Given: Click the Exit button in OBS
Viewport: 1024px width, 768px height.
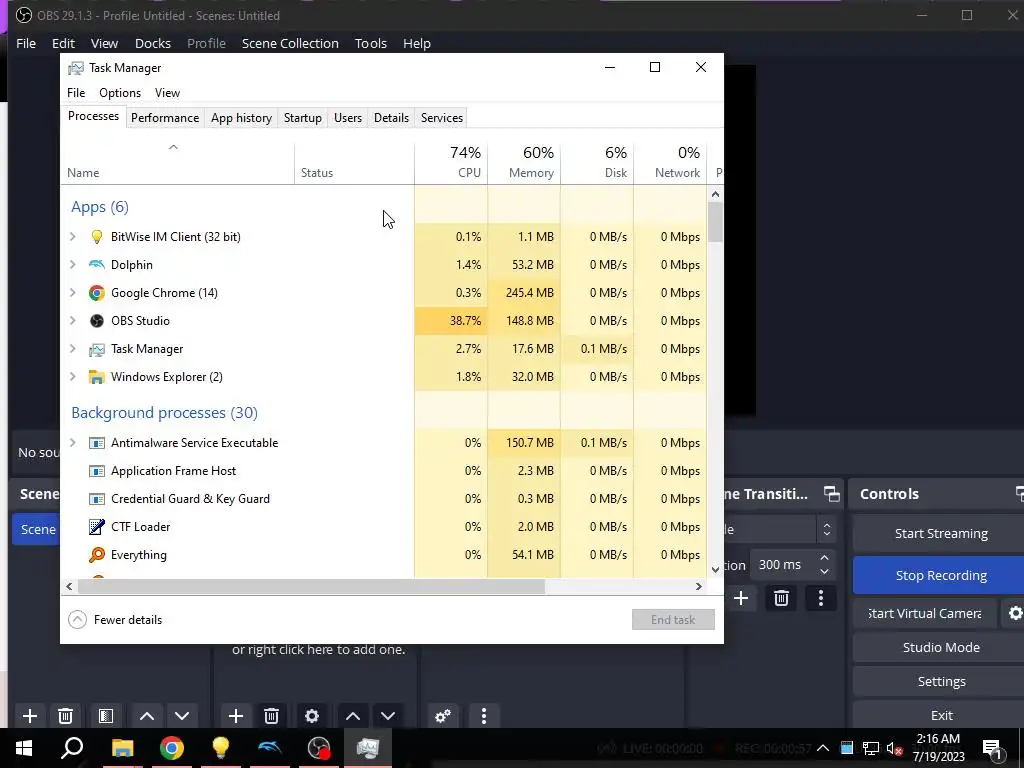Looking at the screenshot, I should (x=940, y=715).
